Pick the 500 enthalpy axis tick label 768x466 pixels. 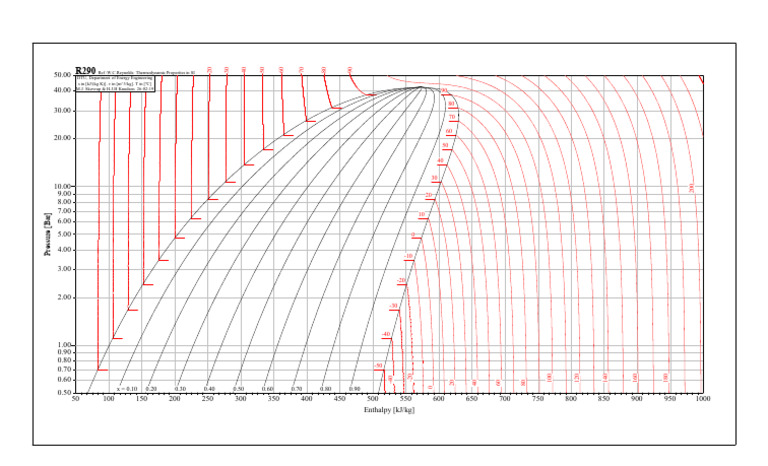373,399
